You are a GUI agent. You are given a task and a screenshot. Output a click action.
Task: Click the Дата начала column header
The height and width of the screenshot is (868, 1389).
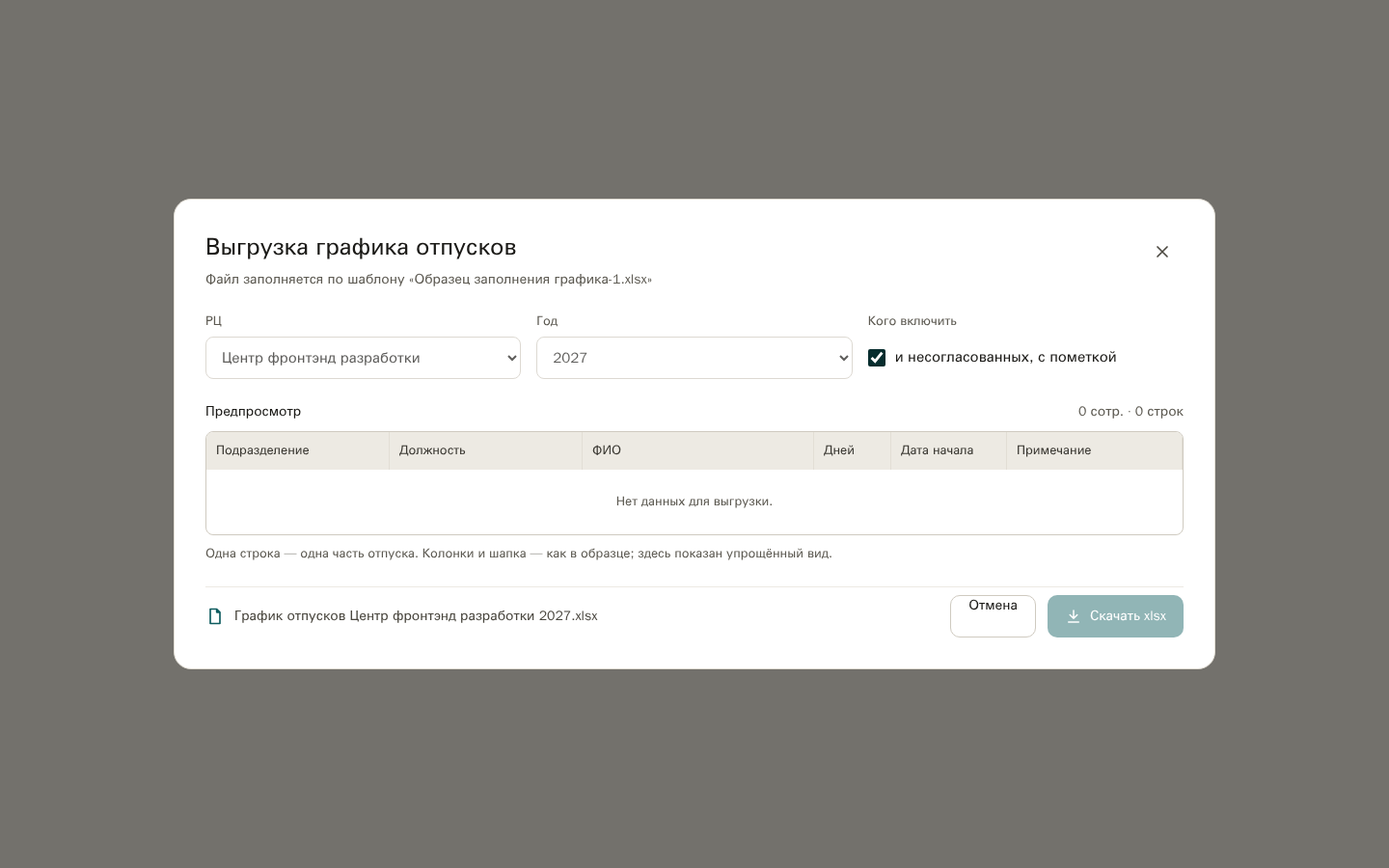click(949, 450)
